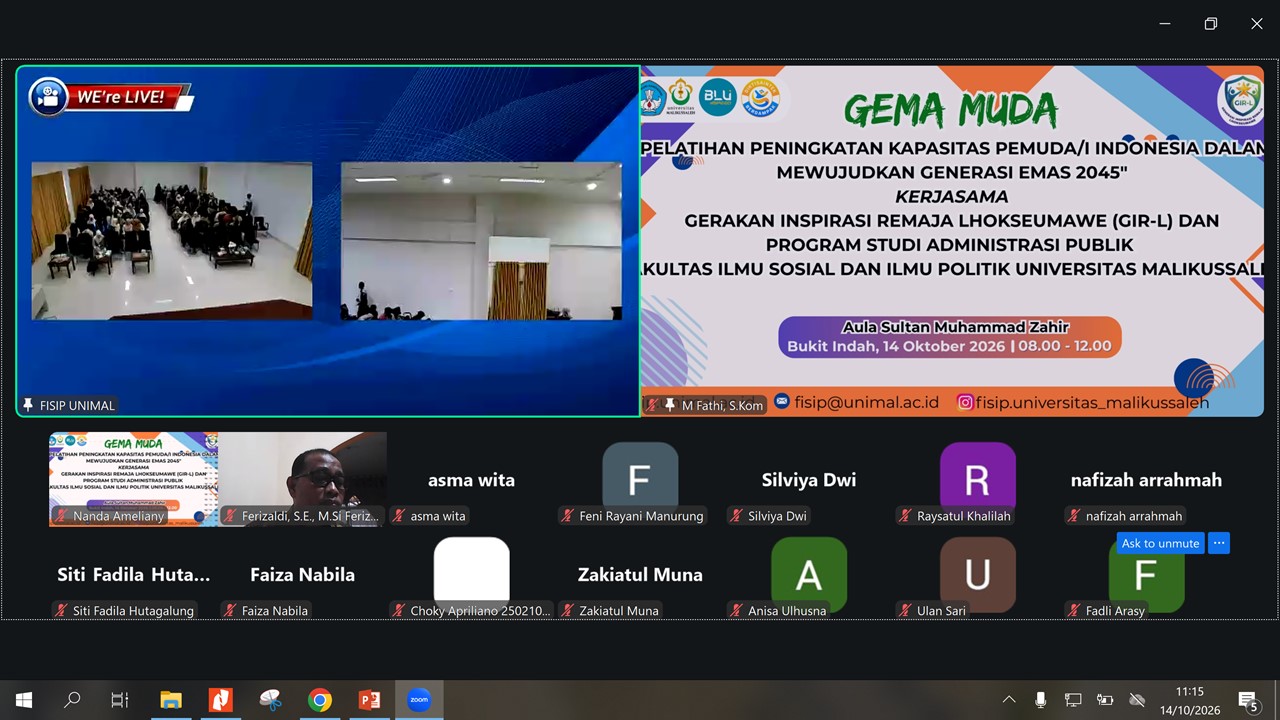Click the muted mic icon beside M Fathi, S.Kom

click(652, 405)
